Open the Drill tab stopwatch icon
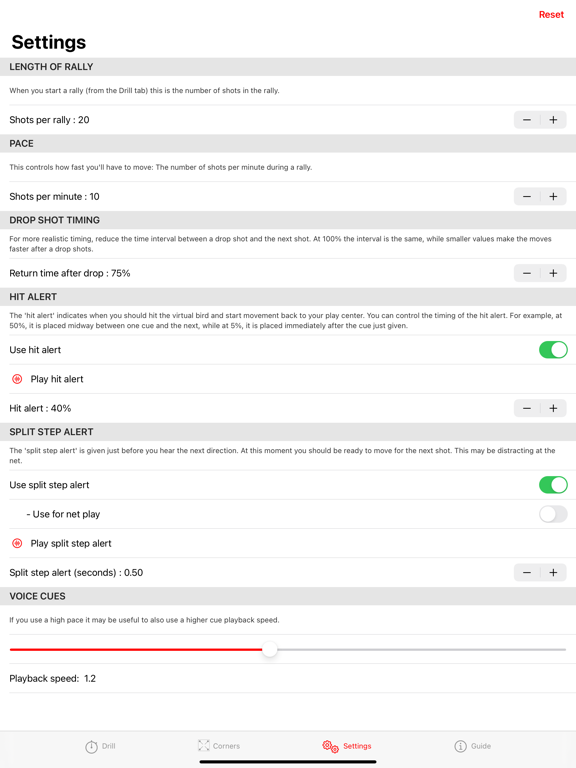This screenshot has width=576, height=768. (x=92, y=746)
